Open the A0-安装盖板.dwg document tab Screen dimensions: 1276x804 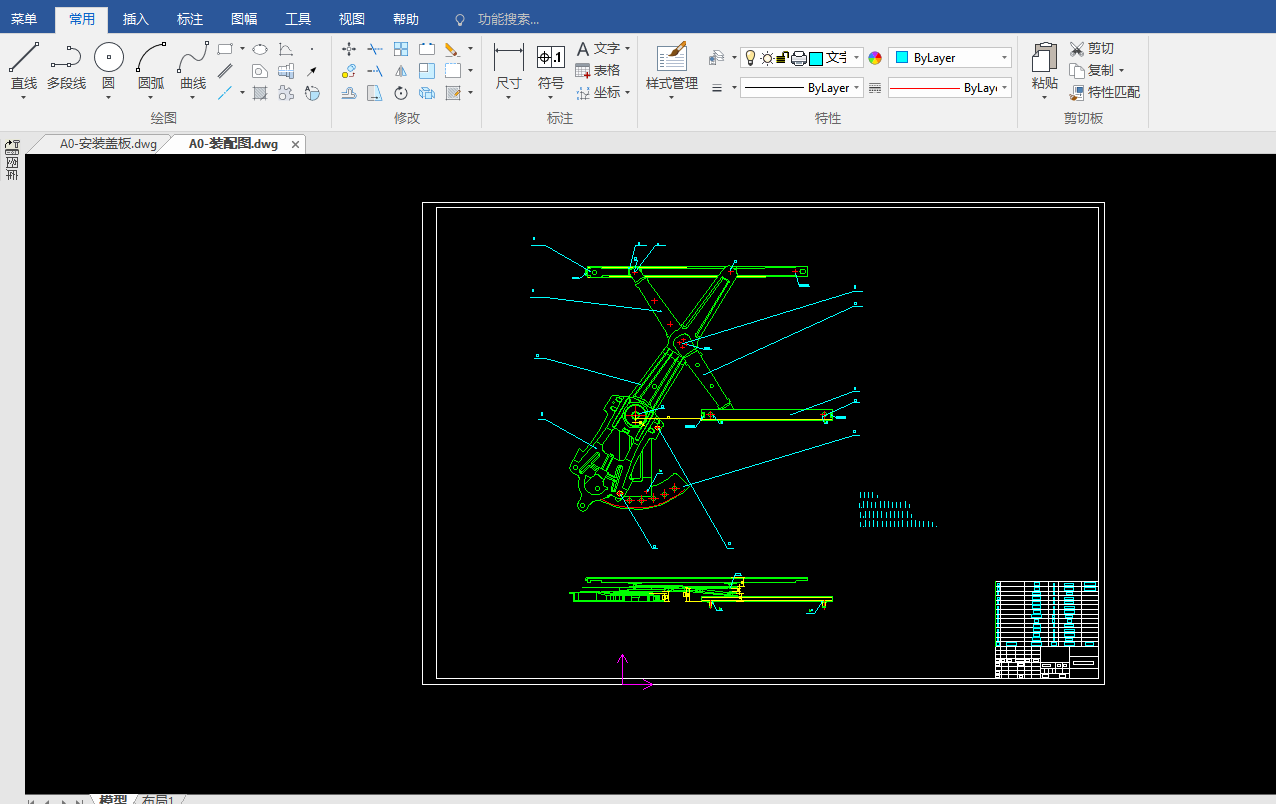(x=107, y=144)
